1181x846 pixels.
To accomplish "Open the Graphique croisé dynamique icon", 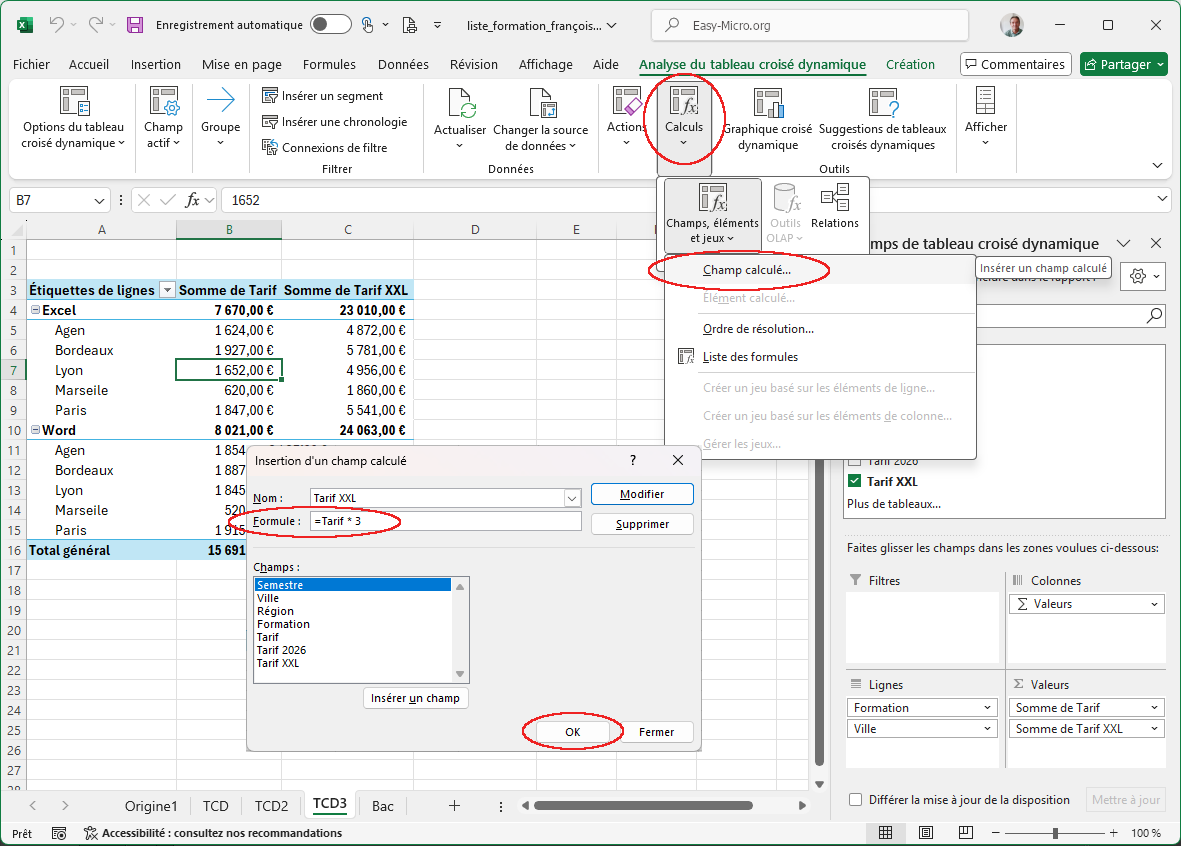I will tap(768, 104).
